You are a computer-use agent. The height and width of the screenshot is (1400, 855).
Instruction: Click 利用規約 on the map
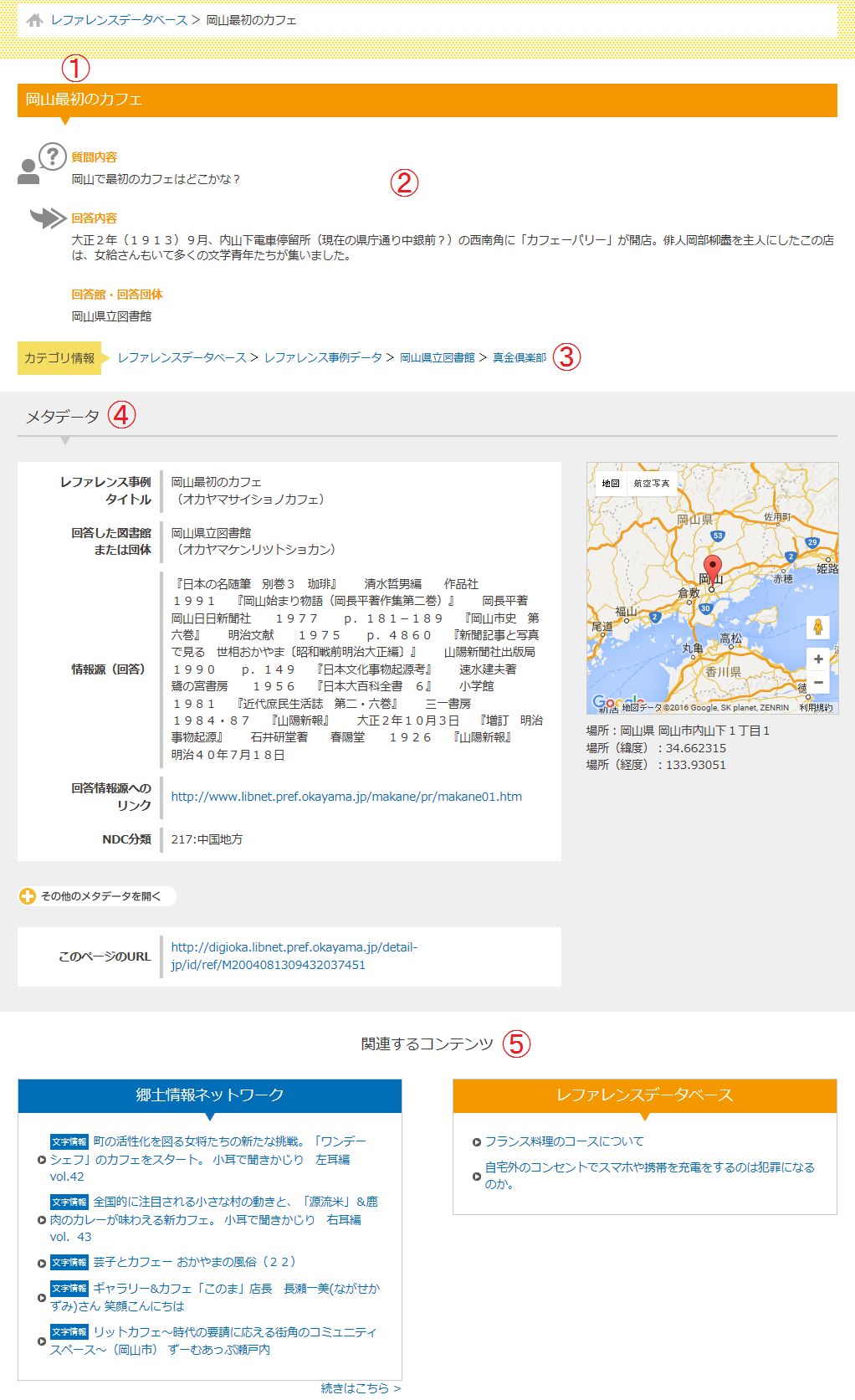815,708
